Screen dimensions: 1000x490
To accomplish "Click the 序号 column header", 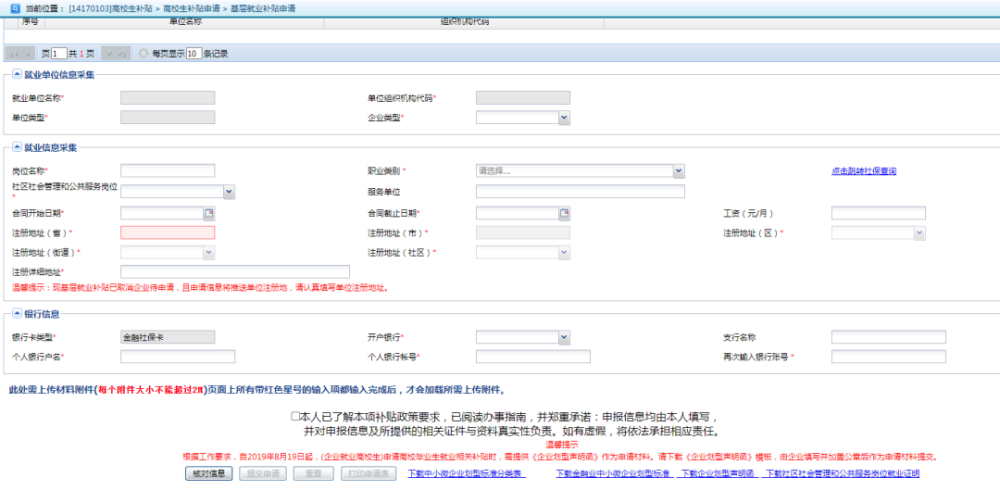I will tap(29, 22).
